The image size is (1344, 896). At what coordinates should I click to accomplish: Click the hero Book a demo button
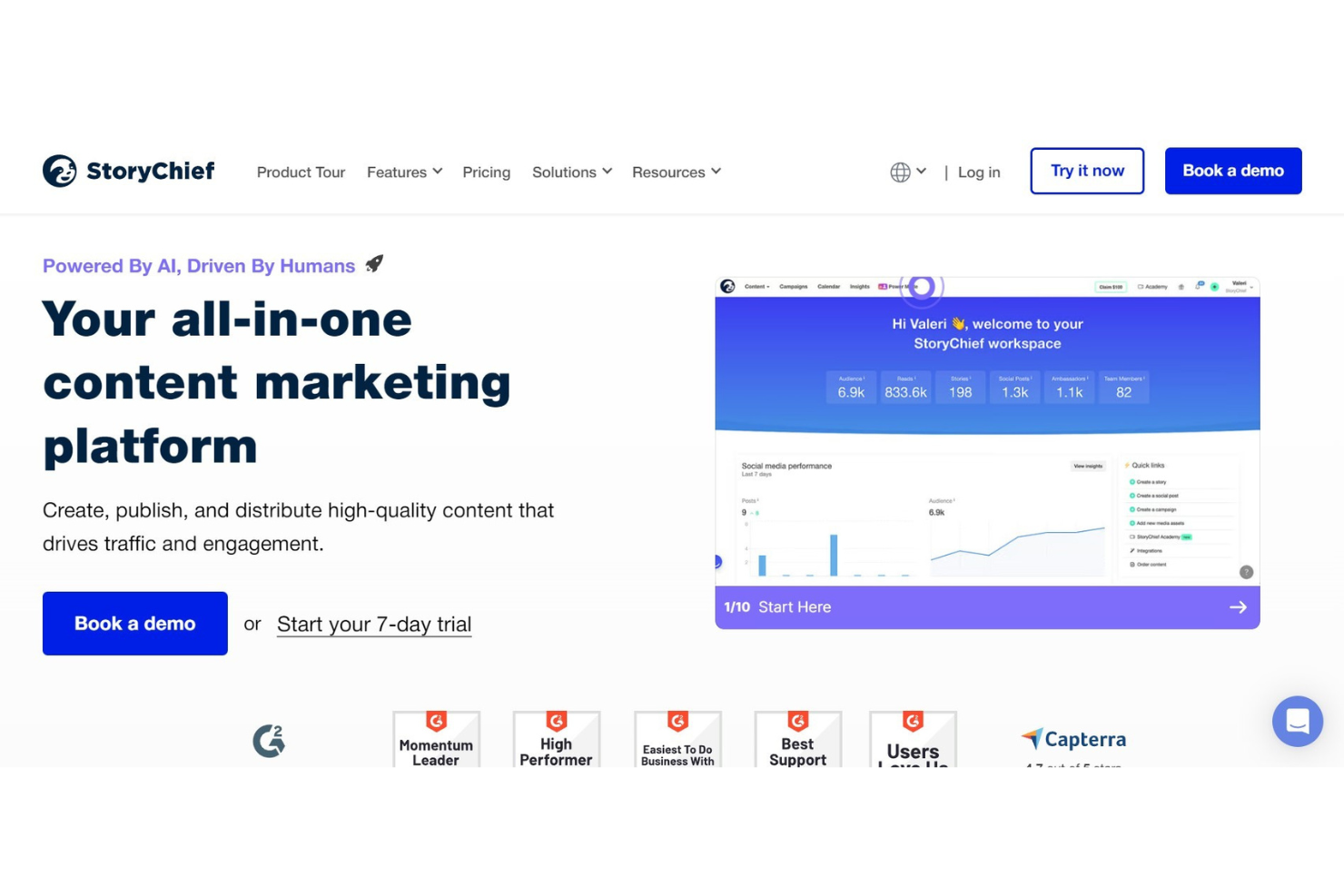(x=135, y=624)
